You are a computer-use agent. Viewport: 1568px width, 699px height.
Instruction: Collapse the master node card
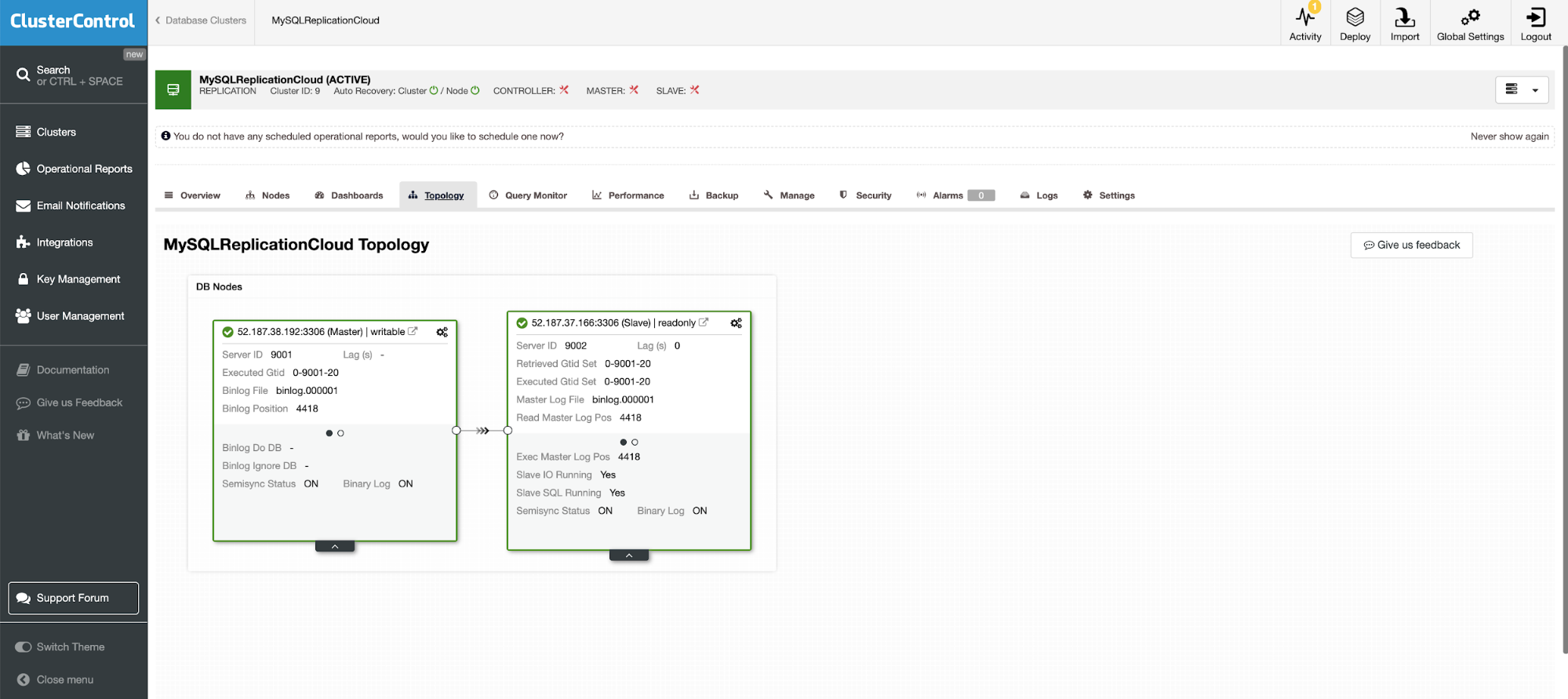click(x=335, y=547)
